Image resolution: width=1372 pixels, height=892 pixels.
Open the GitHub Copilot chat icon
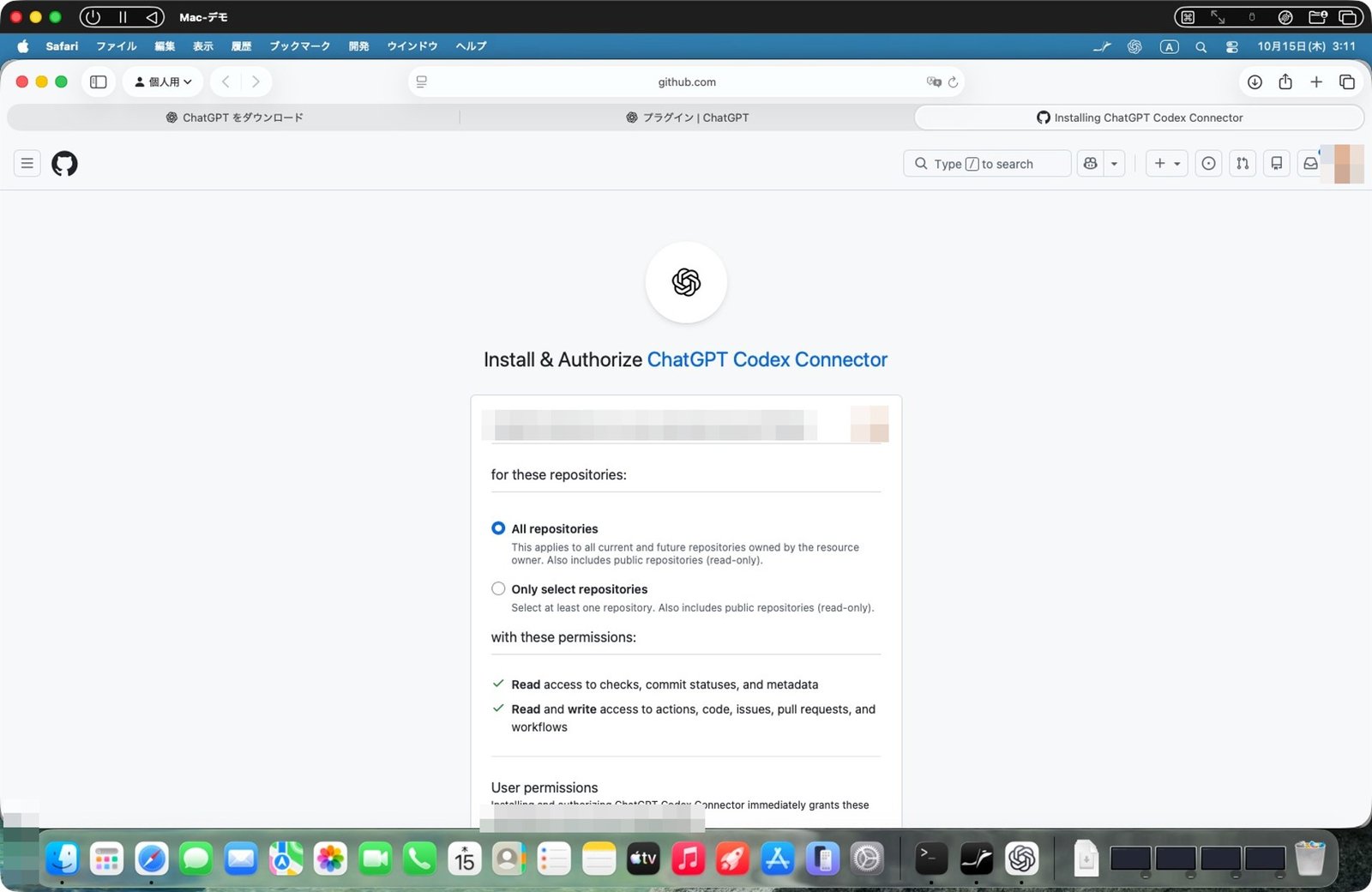(1091, 163)
